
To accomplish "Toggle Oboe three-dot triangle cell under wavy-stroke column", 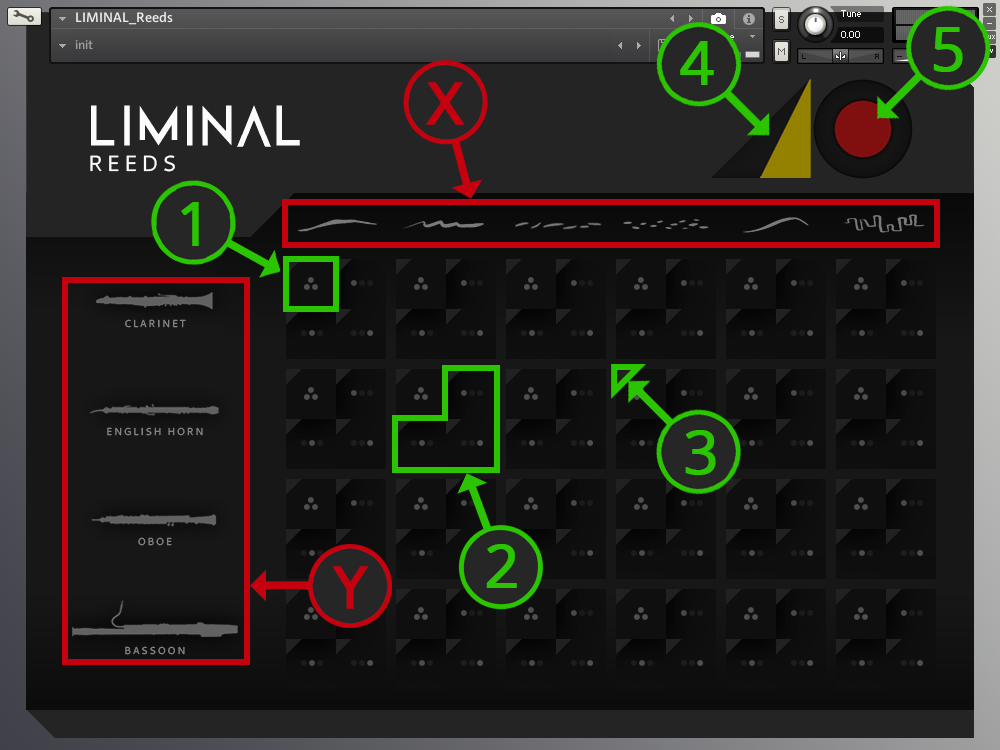I will point(421,504).
